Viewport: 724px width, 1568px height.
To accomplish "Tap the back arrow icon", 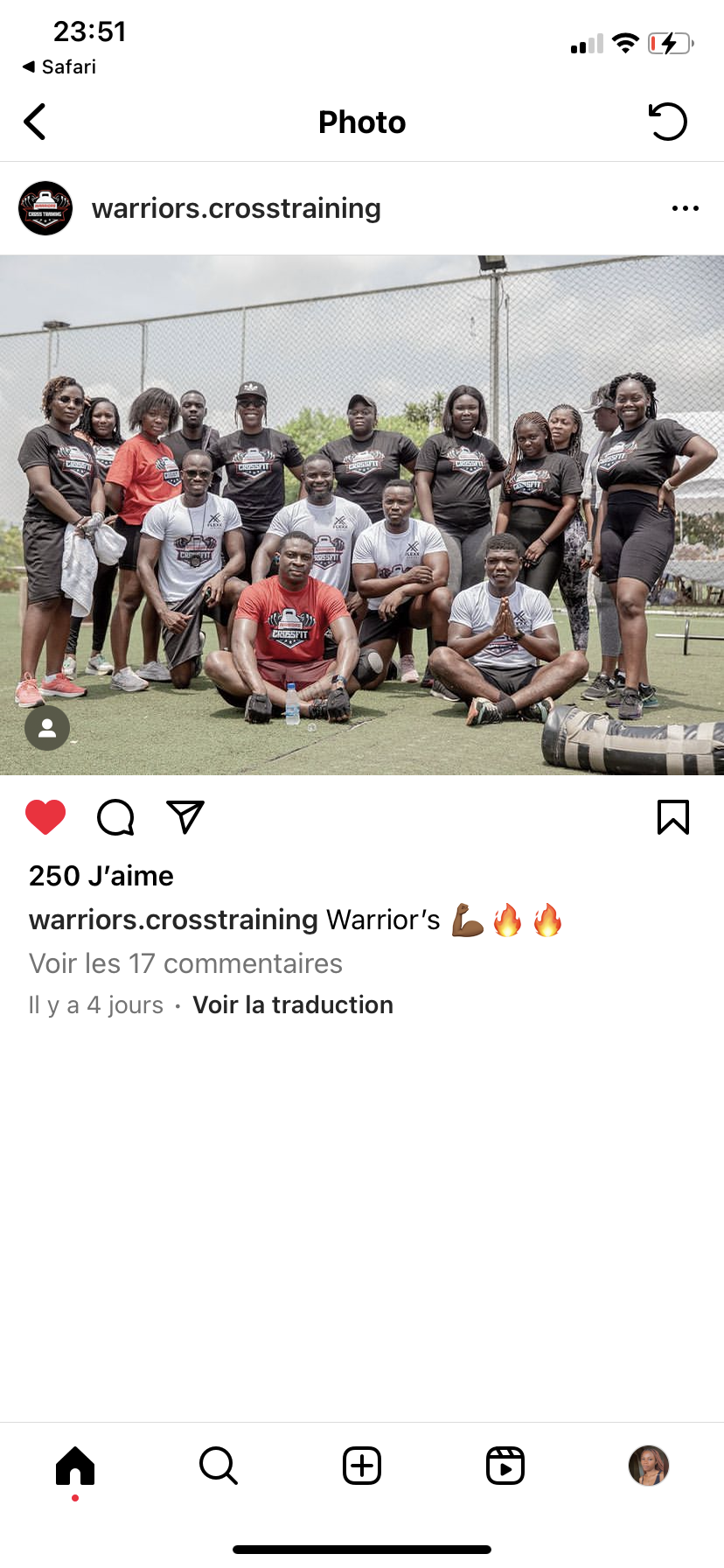I will pyautogui.click(x=35, y=122).
